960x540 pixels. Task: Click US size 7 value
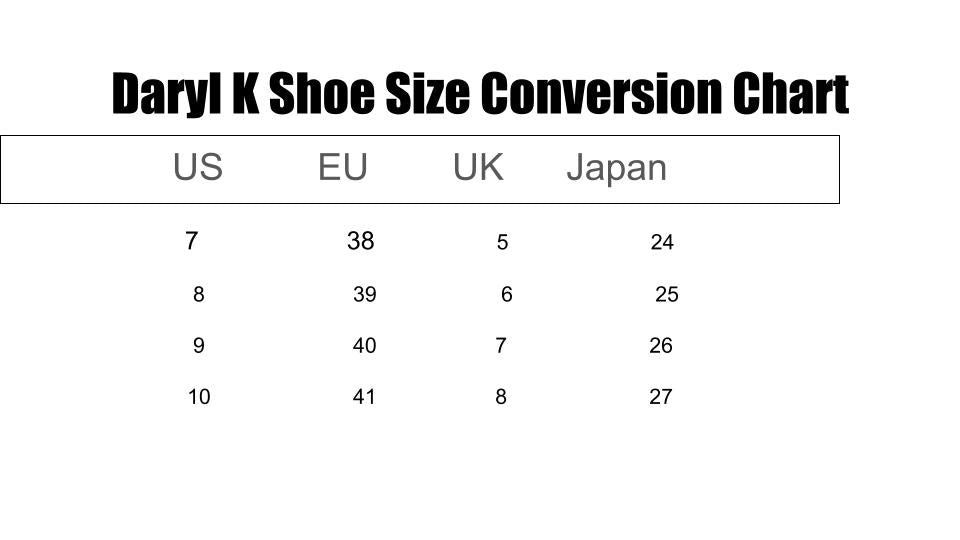[192, 241]
